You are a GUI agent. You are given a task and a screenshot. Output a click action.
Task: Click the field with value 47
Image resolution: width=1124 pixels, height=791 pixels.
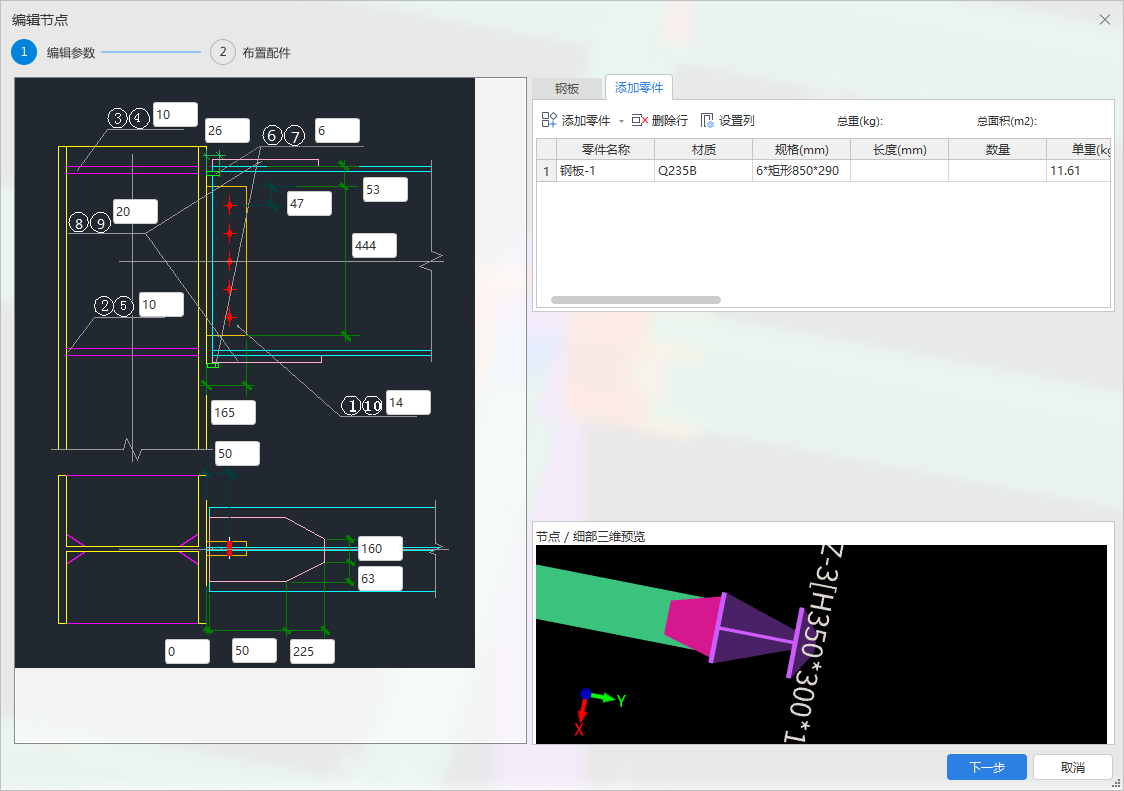(309, 204)
